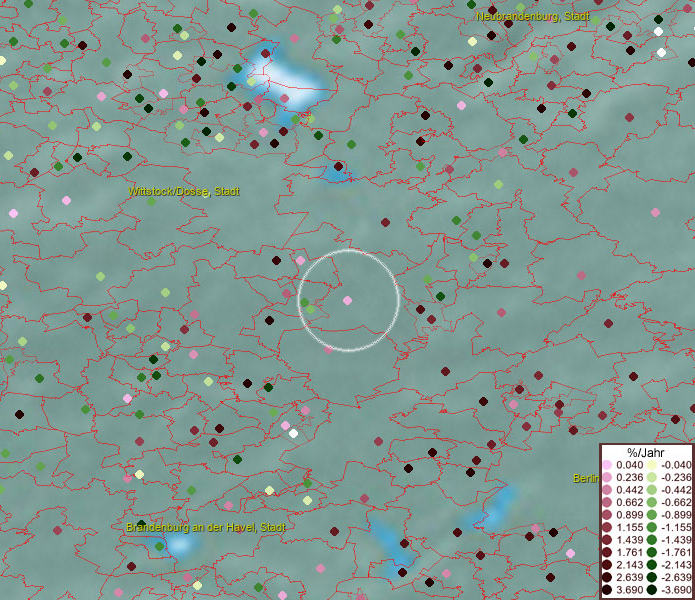Click the 0.899 legend color dot
695x600 pixels.
(607, 515)
